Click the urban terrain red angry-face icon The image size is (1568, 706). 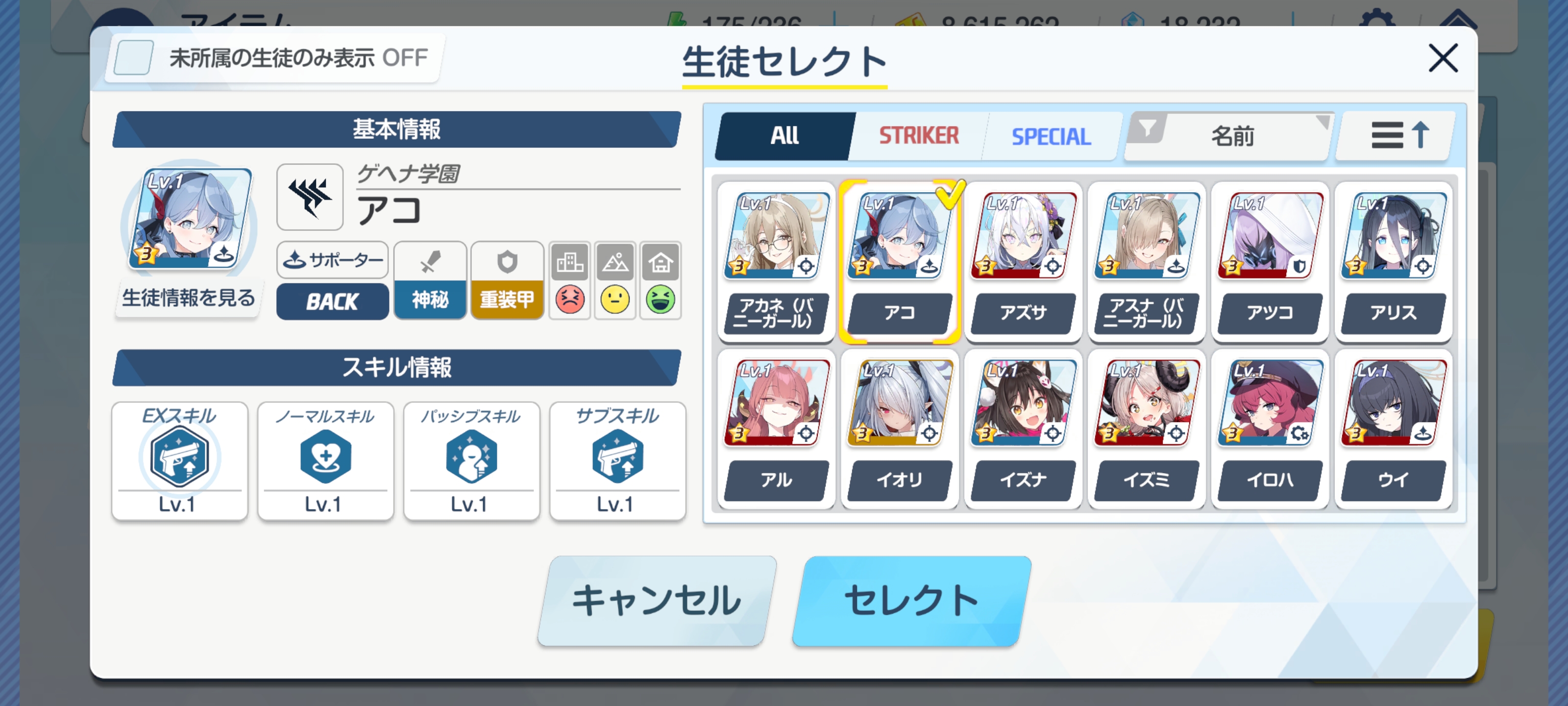pyautogui.click(x=570, y=299)
